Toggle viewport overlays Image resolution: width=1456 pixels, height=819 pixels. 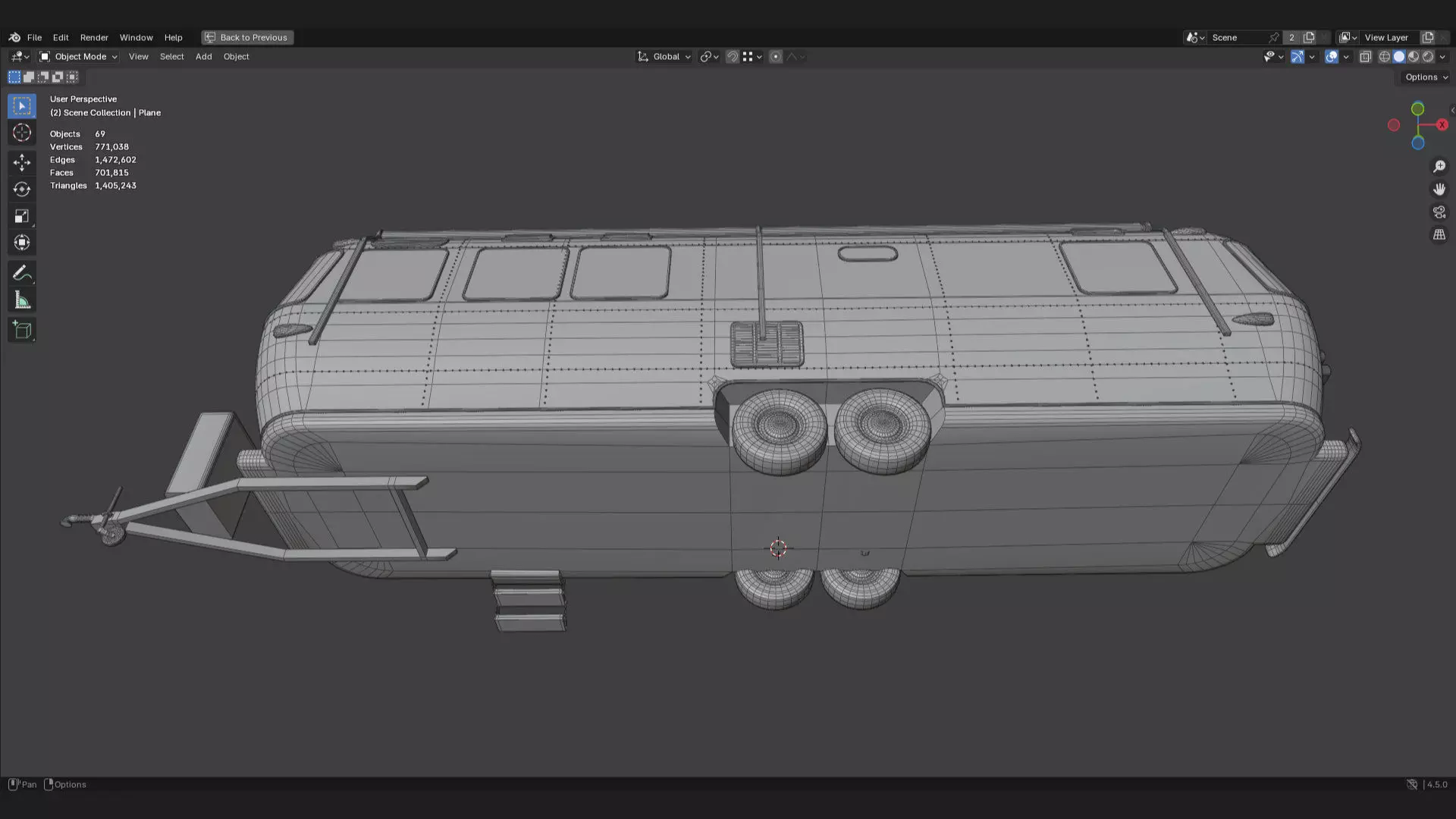click(1332, 57)
